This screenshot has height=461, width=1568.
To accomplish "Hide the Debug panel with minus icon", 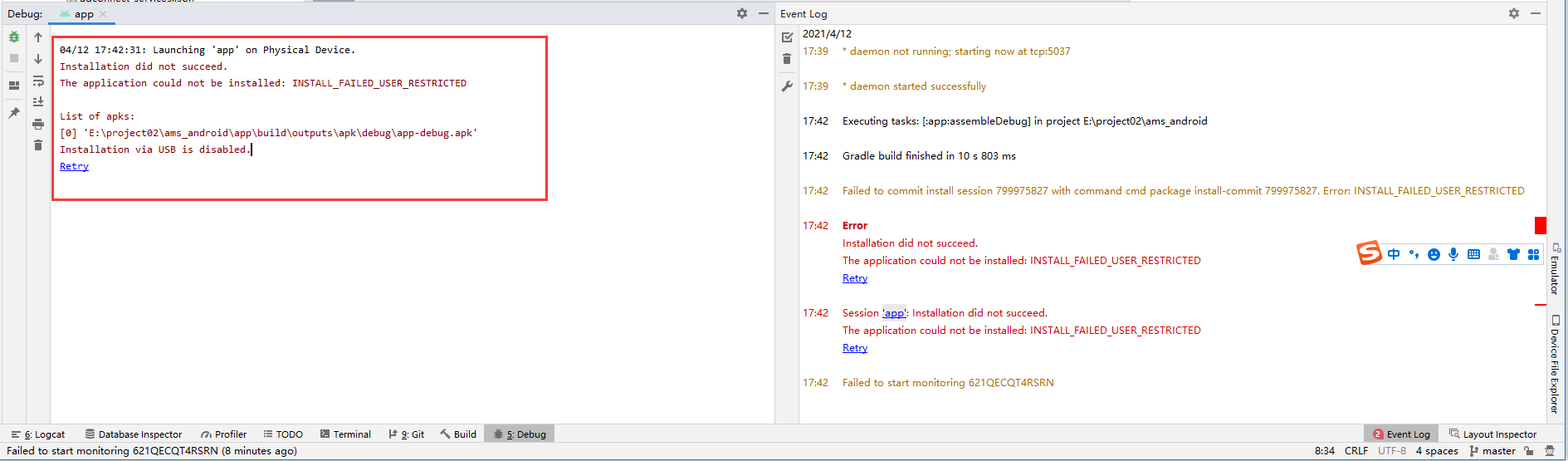I will [764, 13].
